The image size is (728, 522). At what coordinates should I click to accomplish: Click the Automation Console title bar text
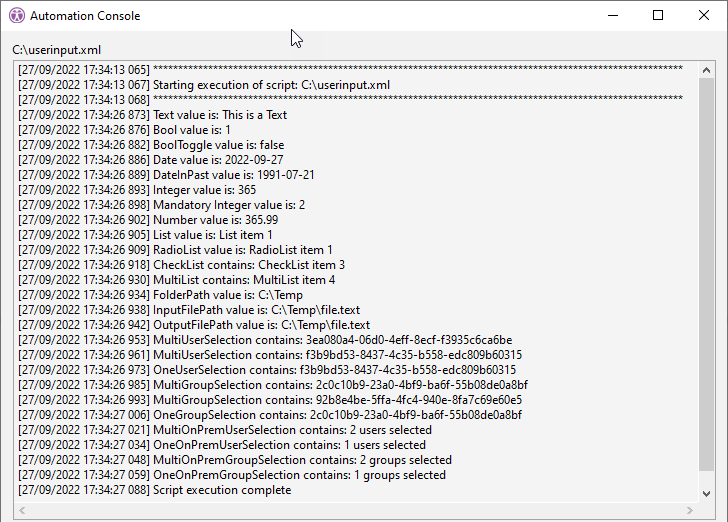tap(85, 16)
